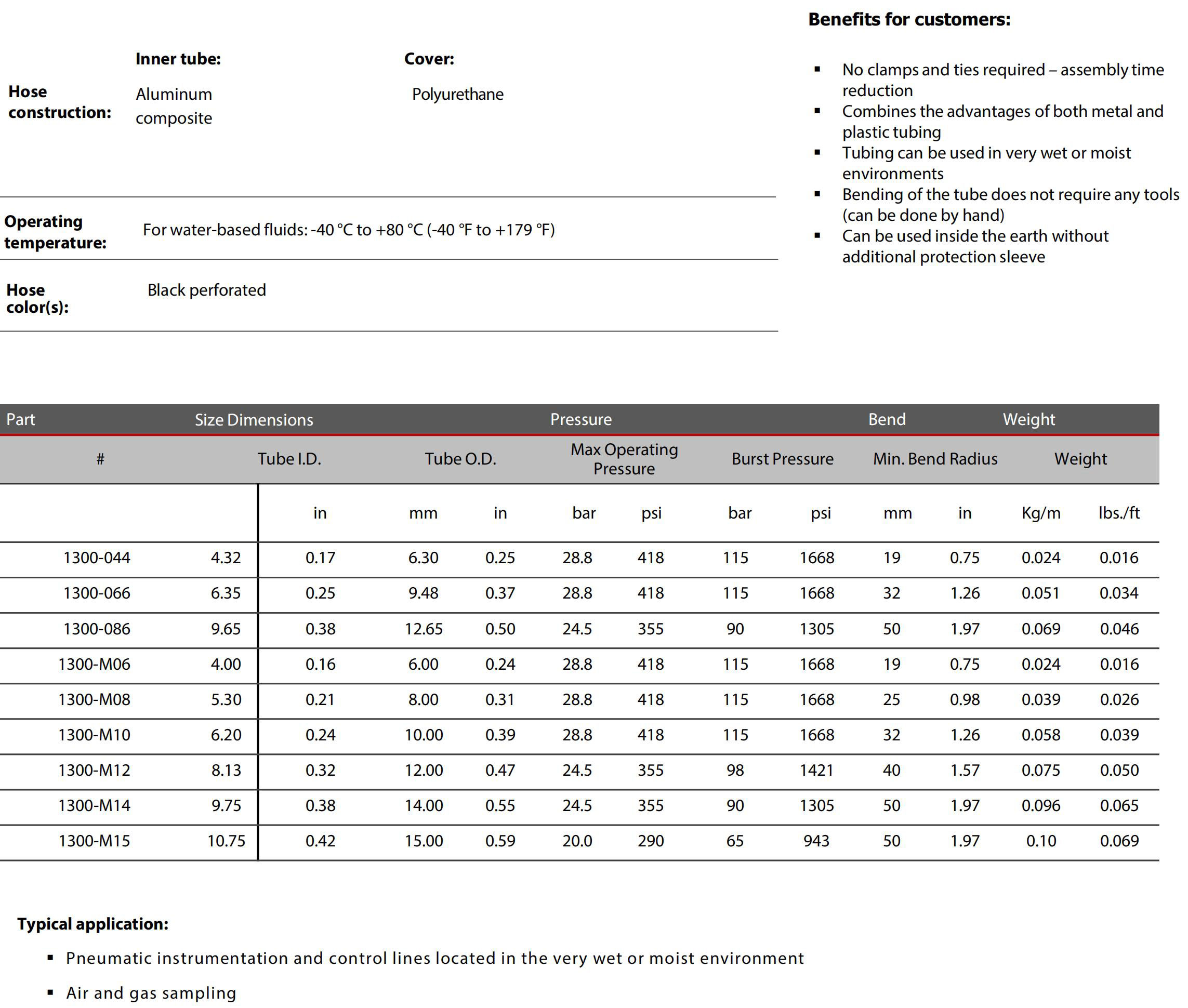
Task: Click the Burst Pressure column header
Action: [782, 459]
